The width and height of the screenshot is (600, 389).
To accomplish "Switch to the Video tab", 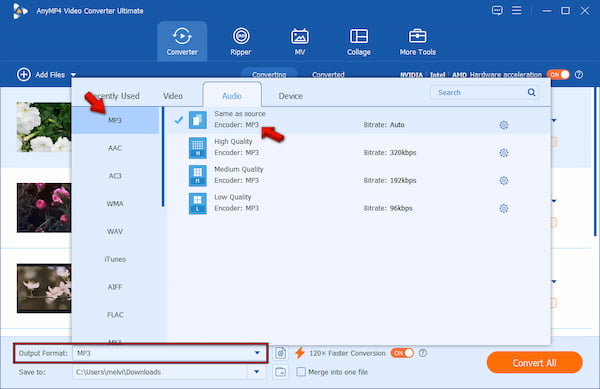I will pyautogui.click(x=173, y=96).
